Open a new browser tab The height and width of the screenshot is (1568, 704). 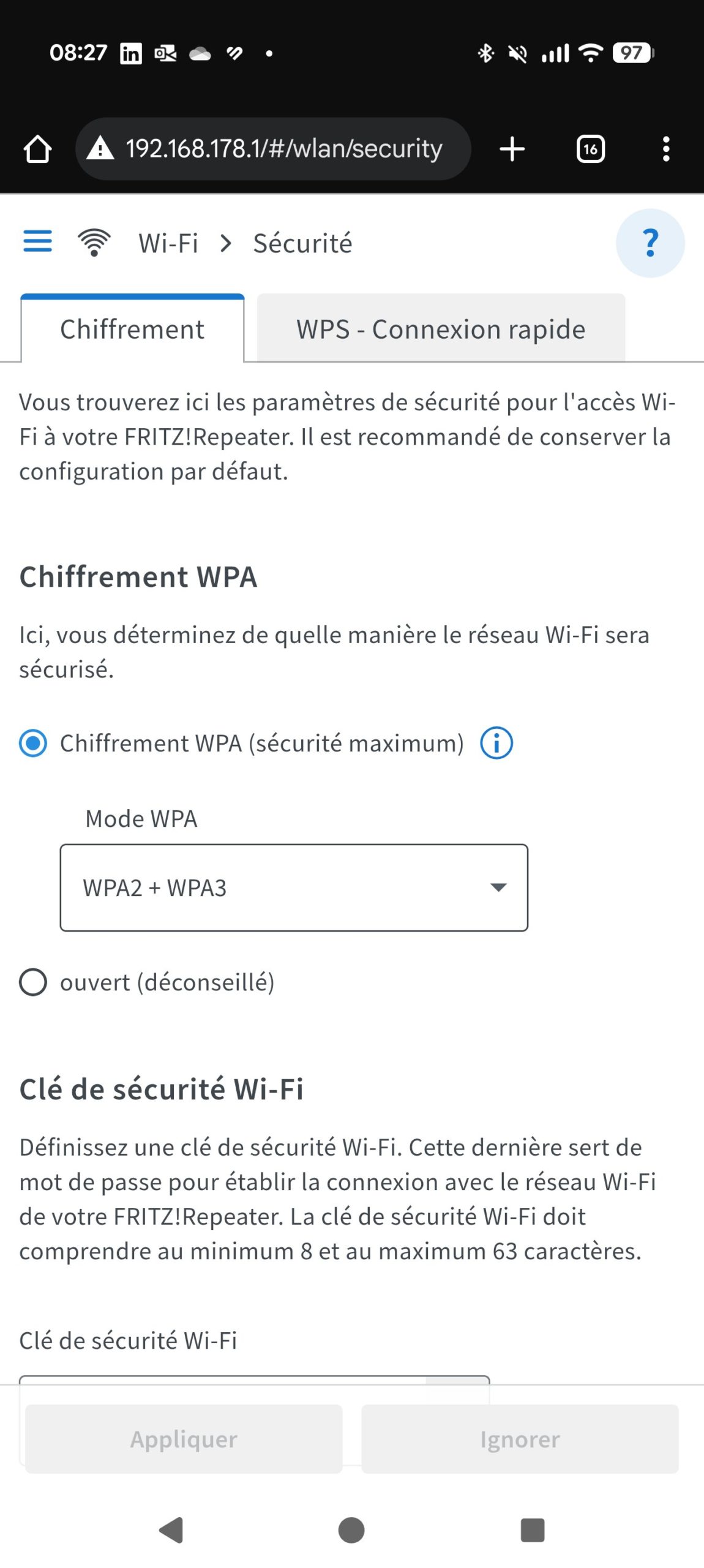point(512,149)
